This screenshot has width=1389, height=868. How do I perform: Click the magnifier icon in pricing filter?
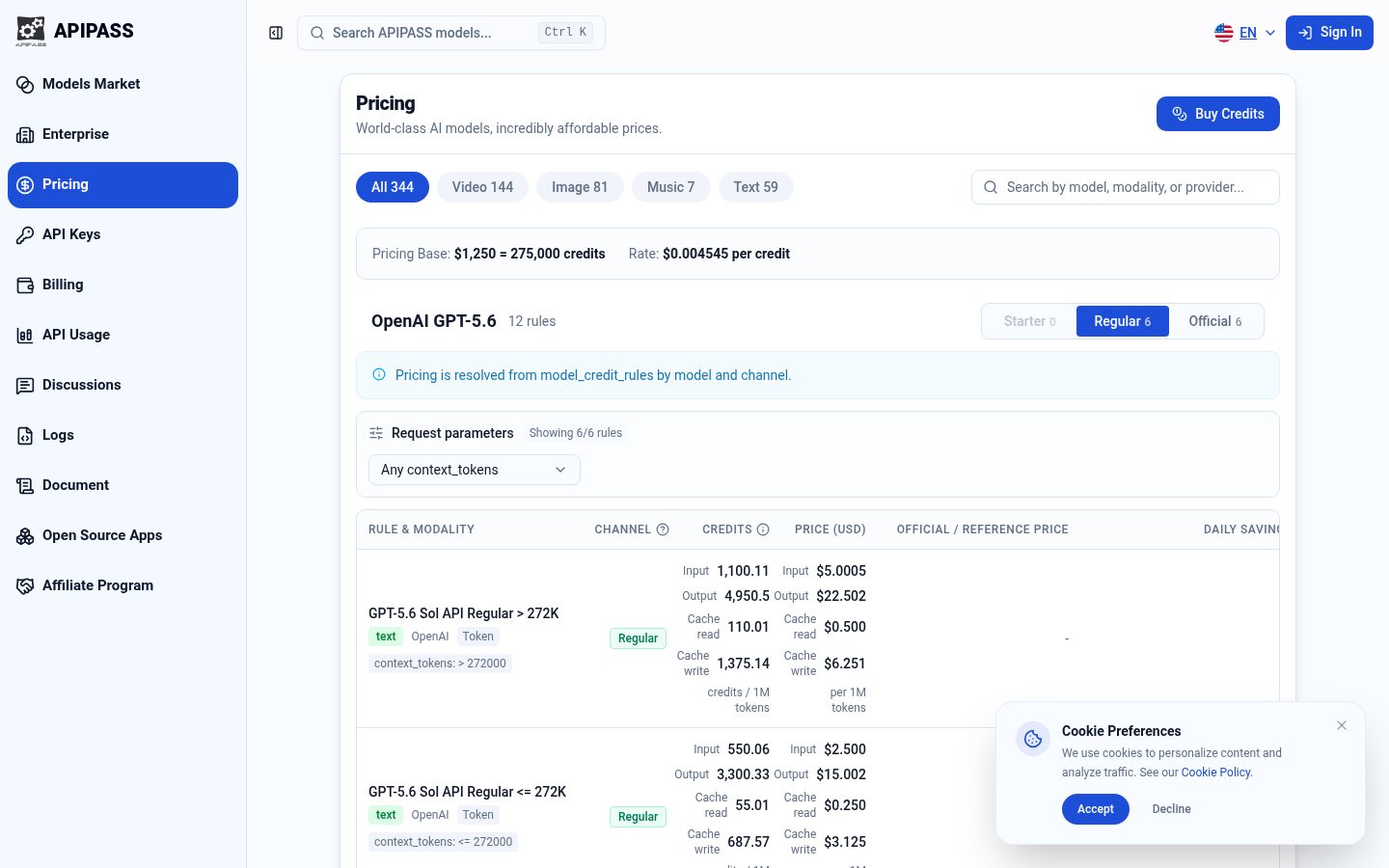tap(991, 187)
